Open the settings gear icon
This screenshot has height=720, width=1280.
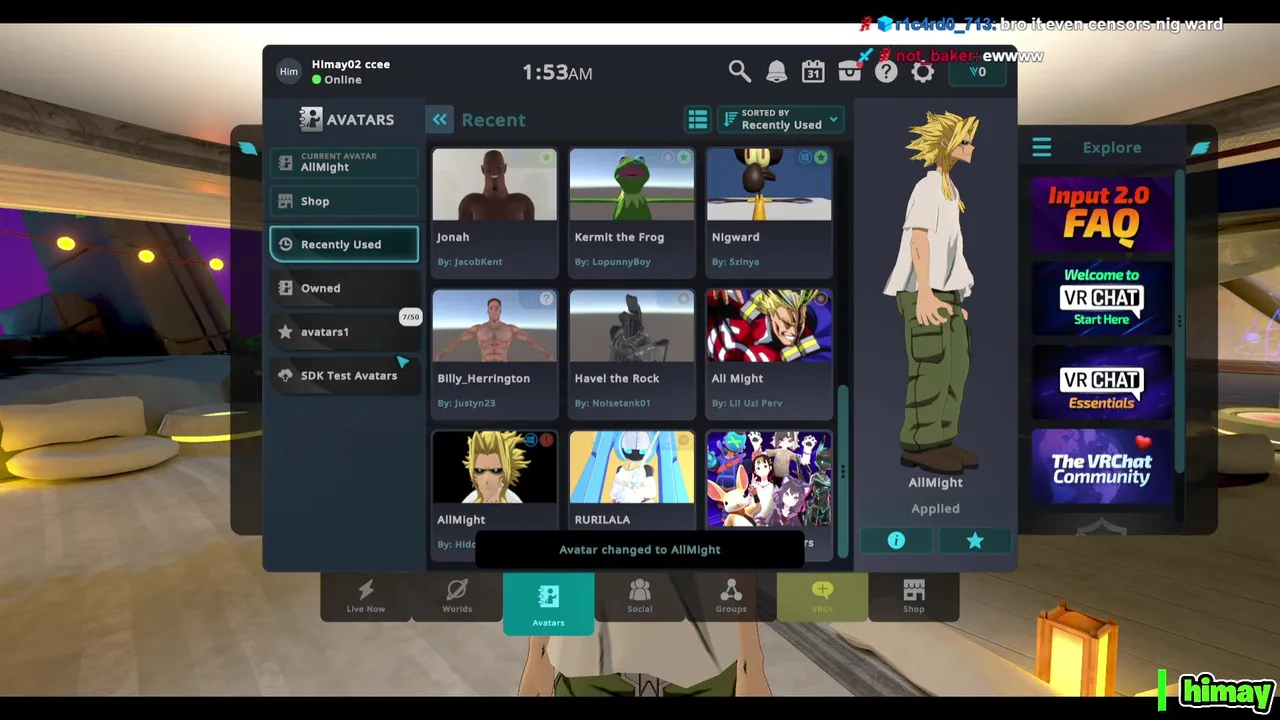coord(922,71)
